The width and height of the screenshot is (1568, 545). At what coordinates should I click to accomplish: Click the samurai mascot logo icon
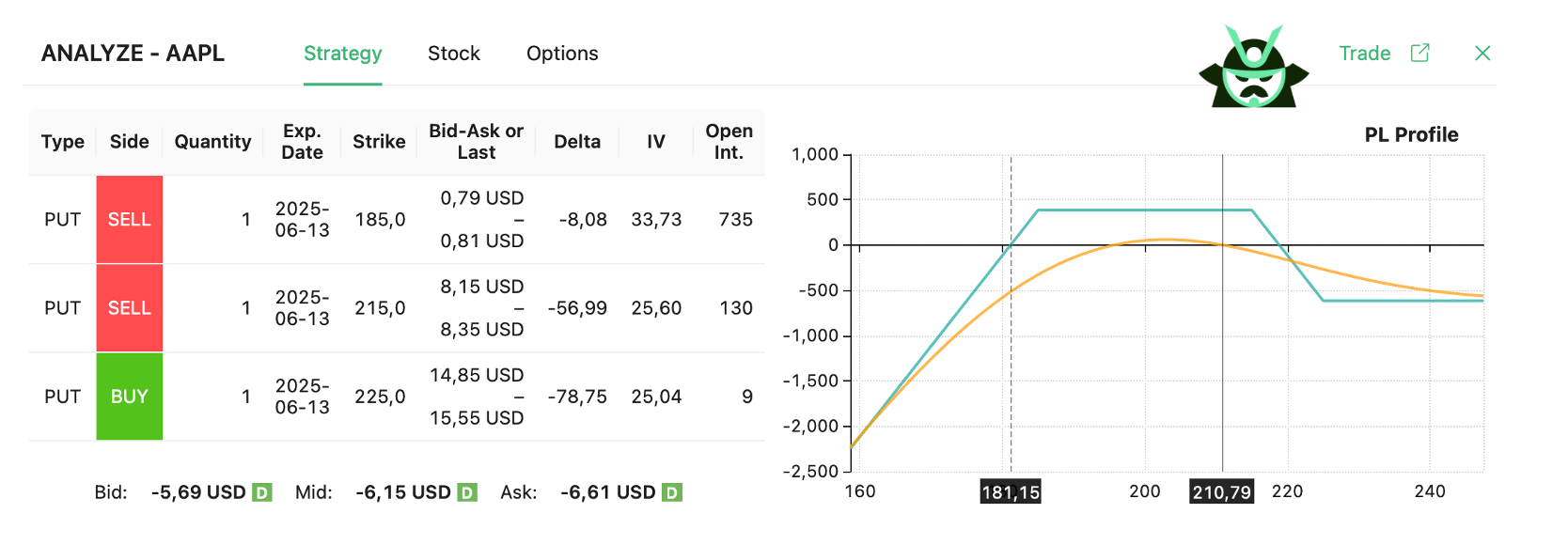pos(1253,68)
